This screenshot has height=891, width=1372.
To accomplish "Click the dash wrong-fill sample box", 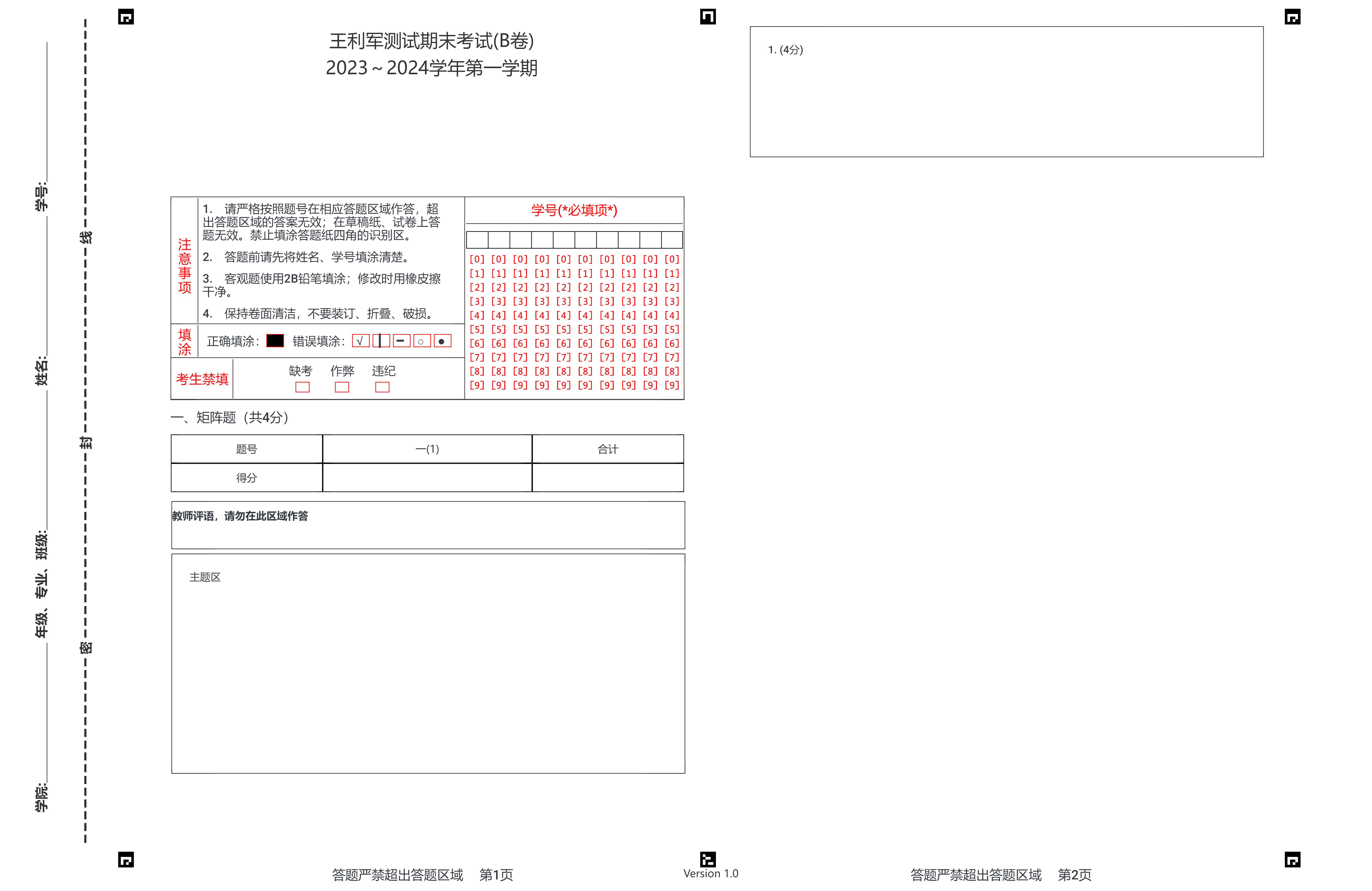I will pos(402,341).
